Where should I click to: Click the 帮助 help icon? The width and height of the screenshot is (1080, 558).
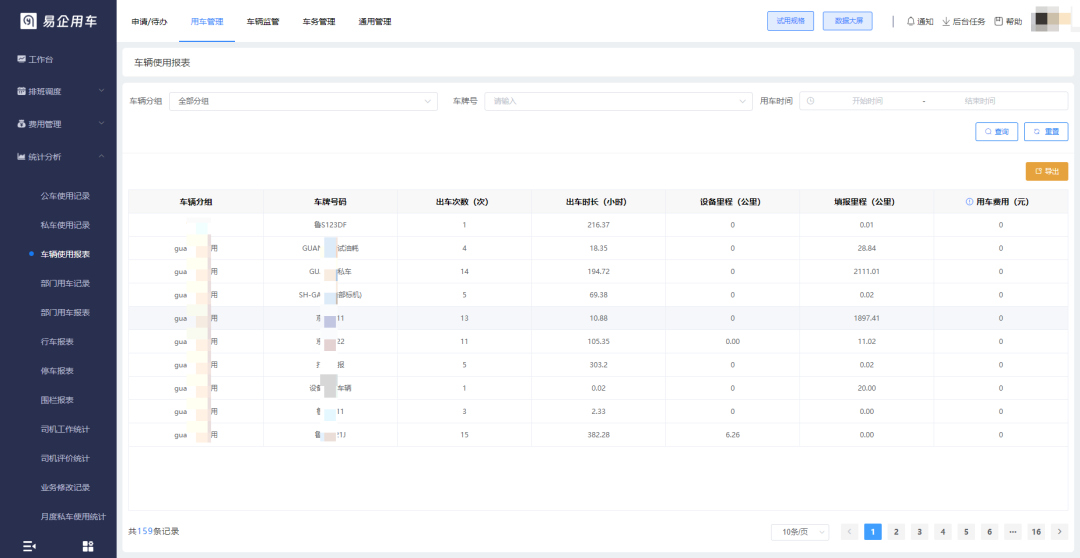pos(998,21)
